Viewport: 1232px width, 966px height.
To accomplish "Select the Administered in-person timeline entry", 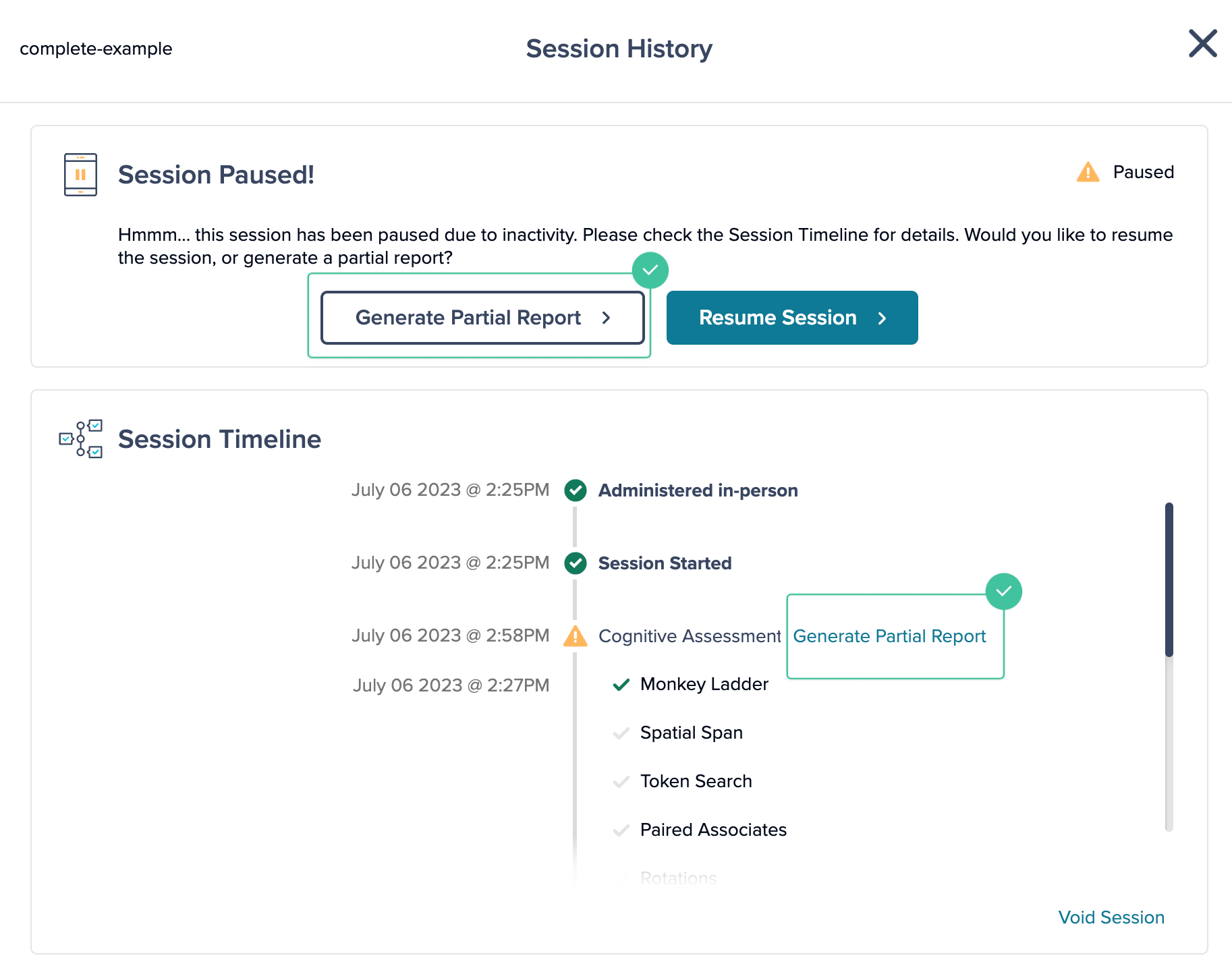I will (x=698, y=490).
